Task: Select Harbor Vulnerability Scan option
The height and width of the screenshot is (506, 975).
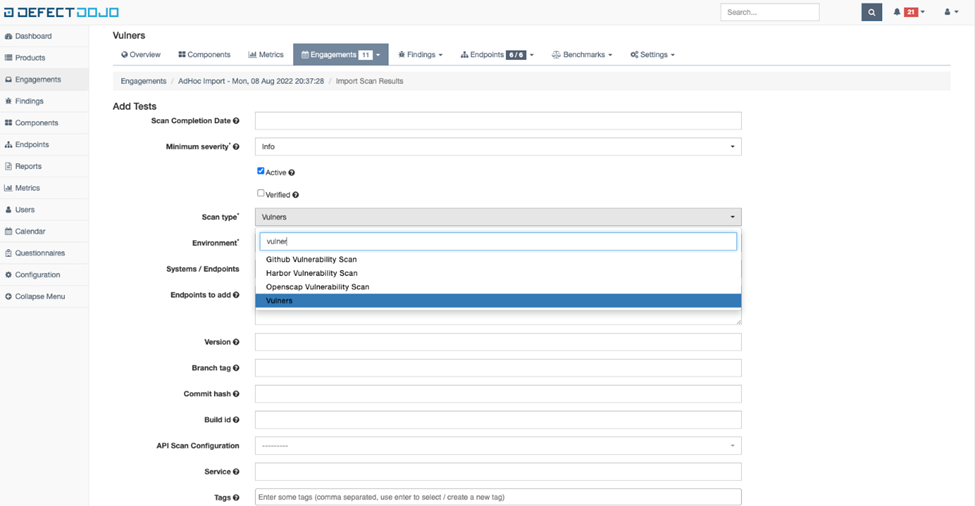Action: 312,273
